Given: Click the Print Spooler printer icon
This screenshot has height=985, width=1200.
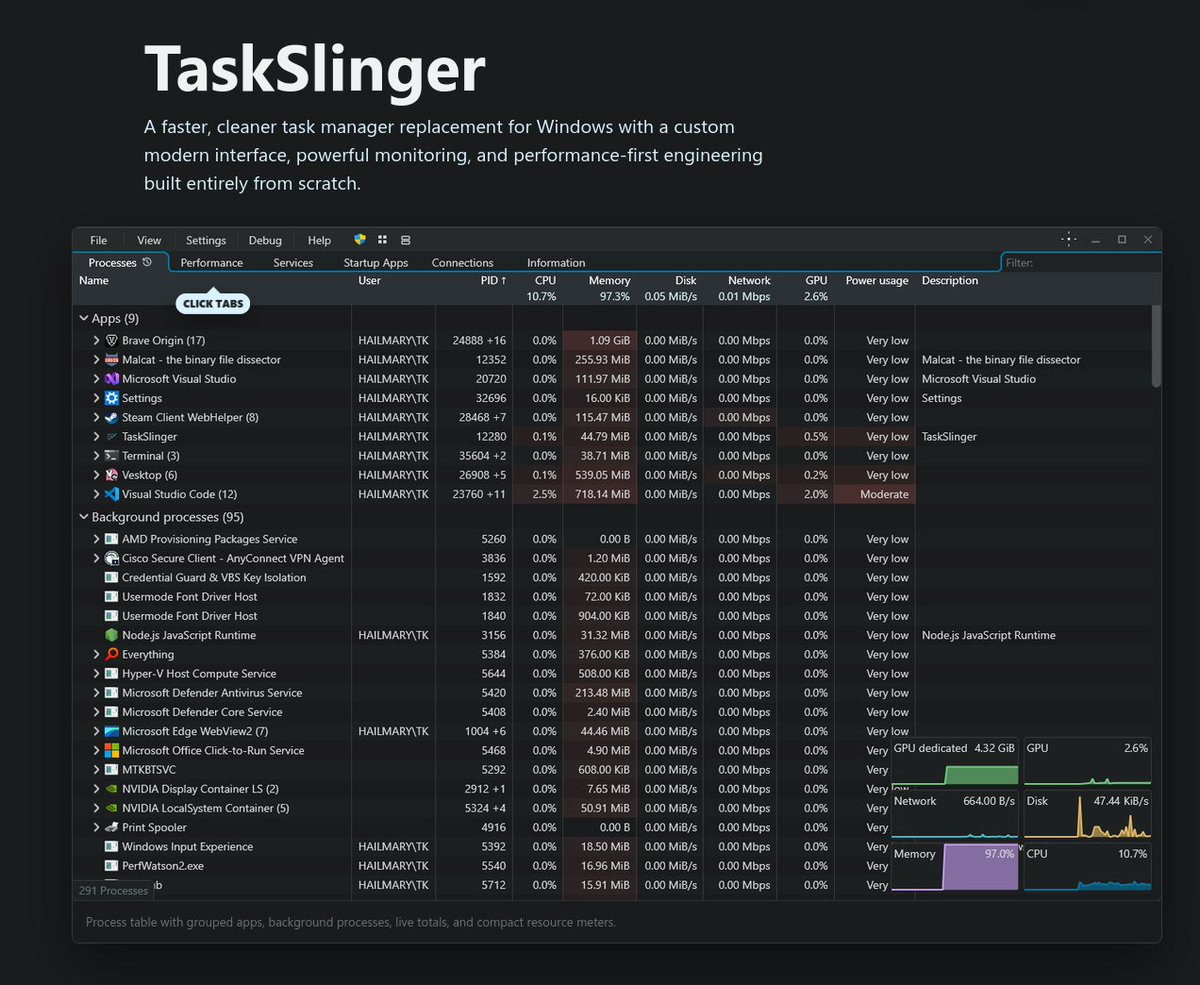Looking at the screenshot, I should click(112, 827).
